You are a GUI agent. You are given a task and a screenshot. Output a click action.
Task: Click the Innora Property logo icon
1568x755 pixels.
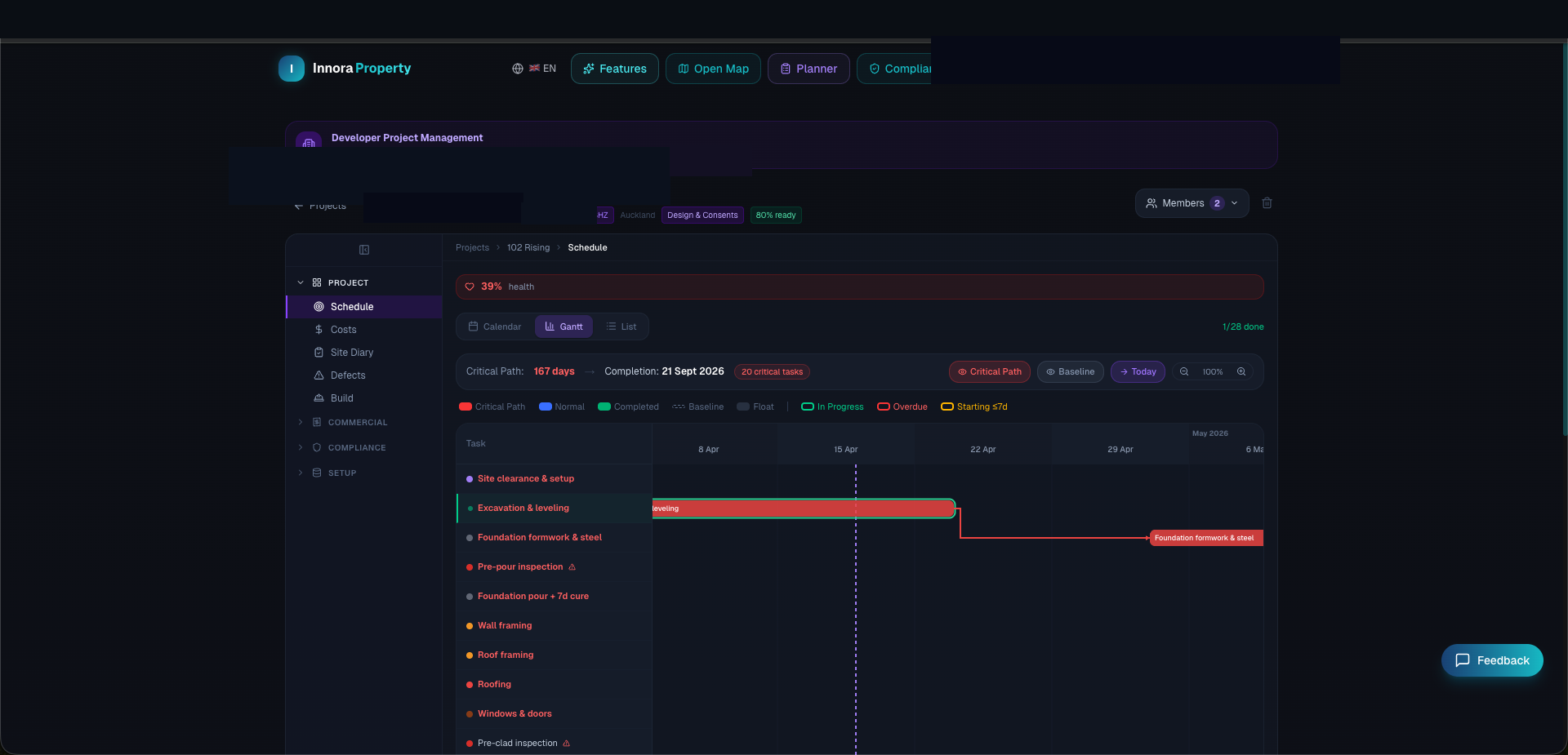[292, 69]
